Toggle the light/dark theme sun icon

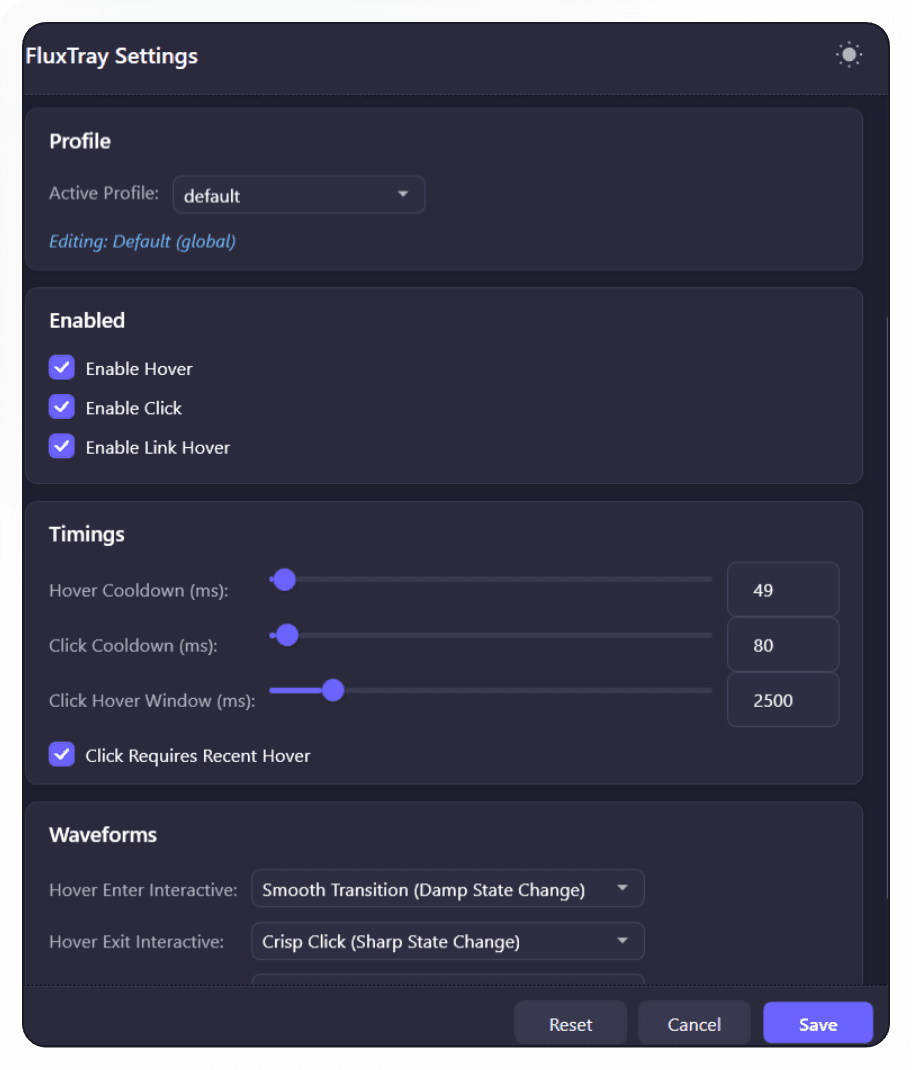(x=849, y=55)
